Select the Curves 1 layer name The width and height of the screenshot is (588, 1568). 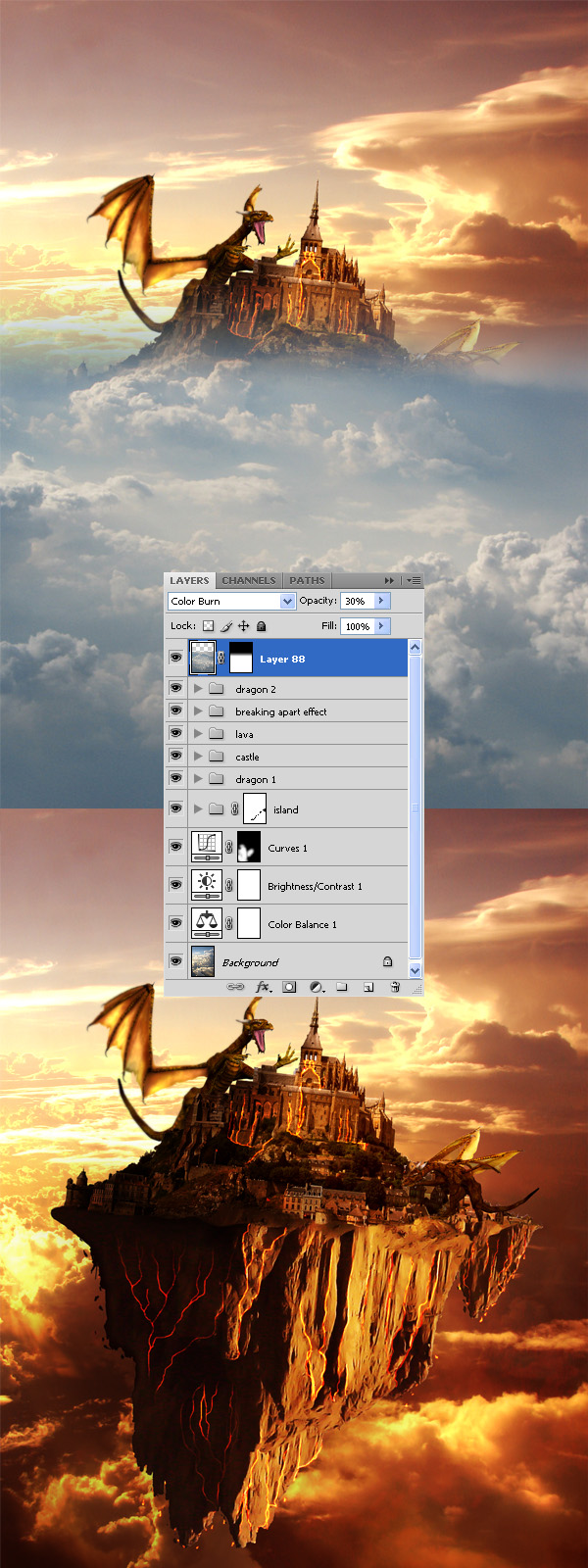pos(287,848)
